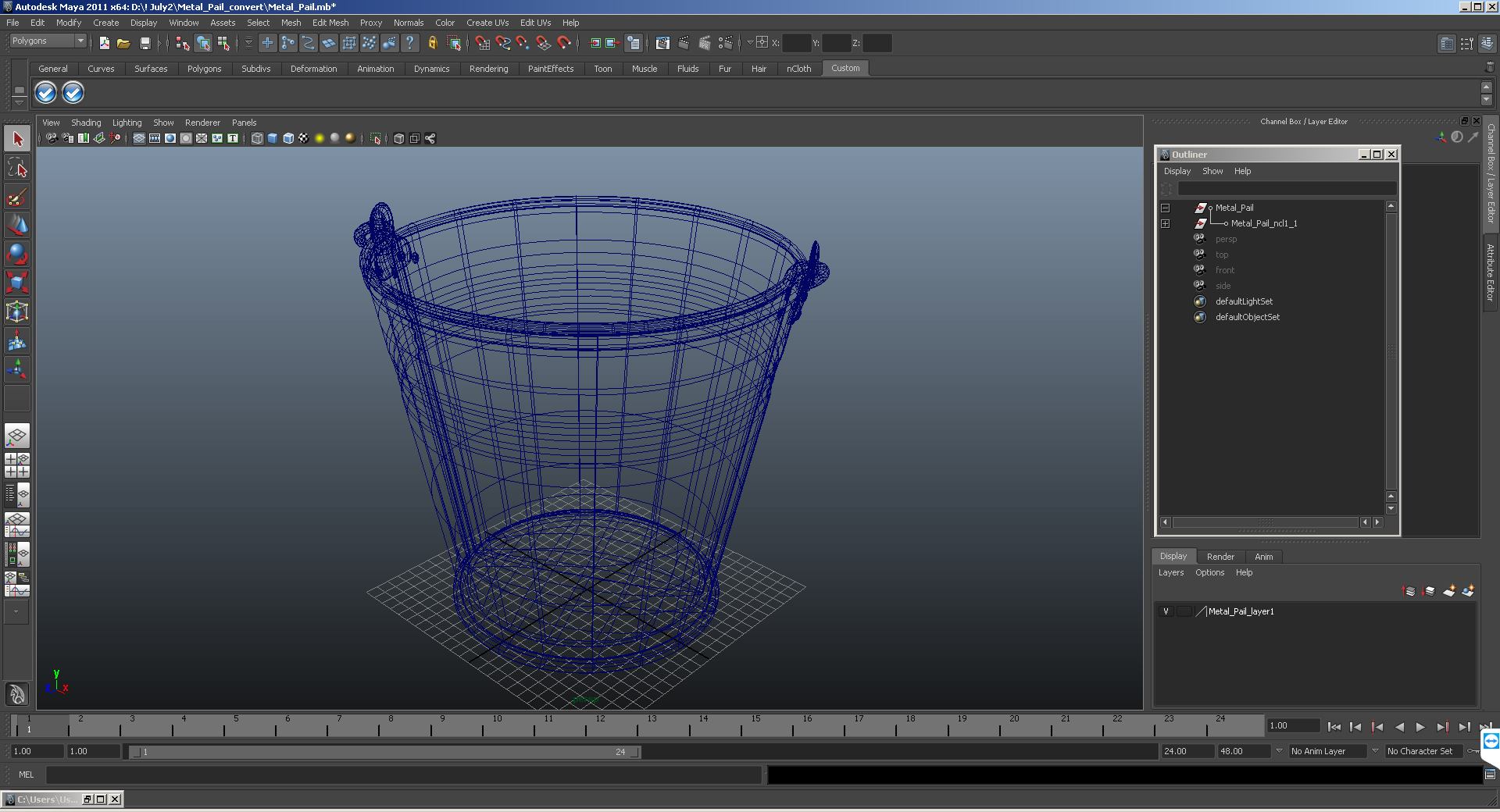Open the question mark help selection mask
Screen dimensions: 1500x812
click(x=409, y=43)
